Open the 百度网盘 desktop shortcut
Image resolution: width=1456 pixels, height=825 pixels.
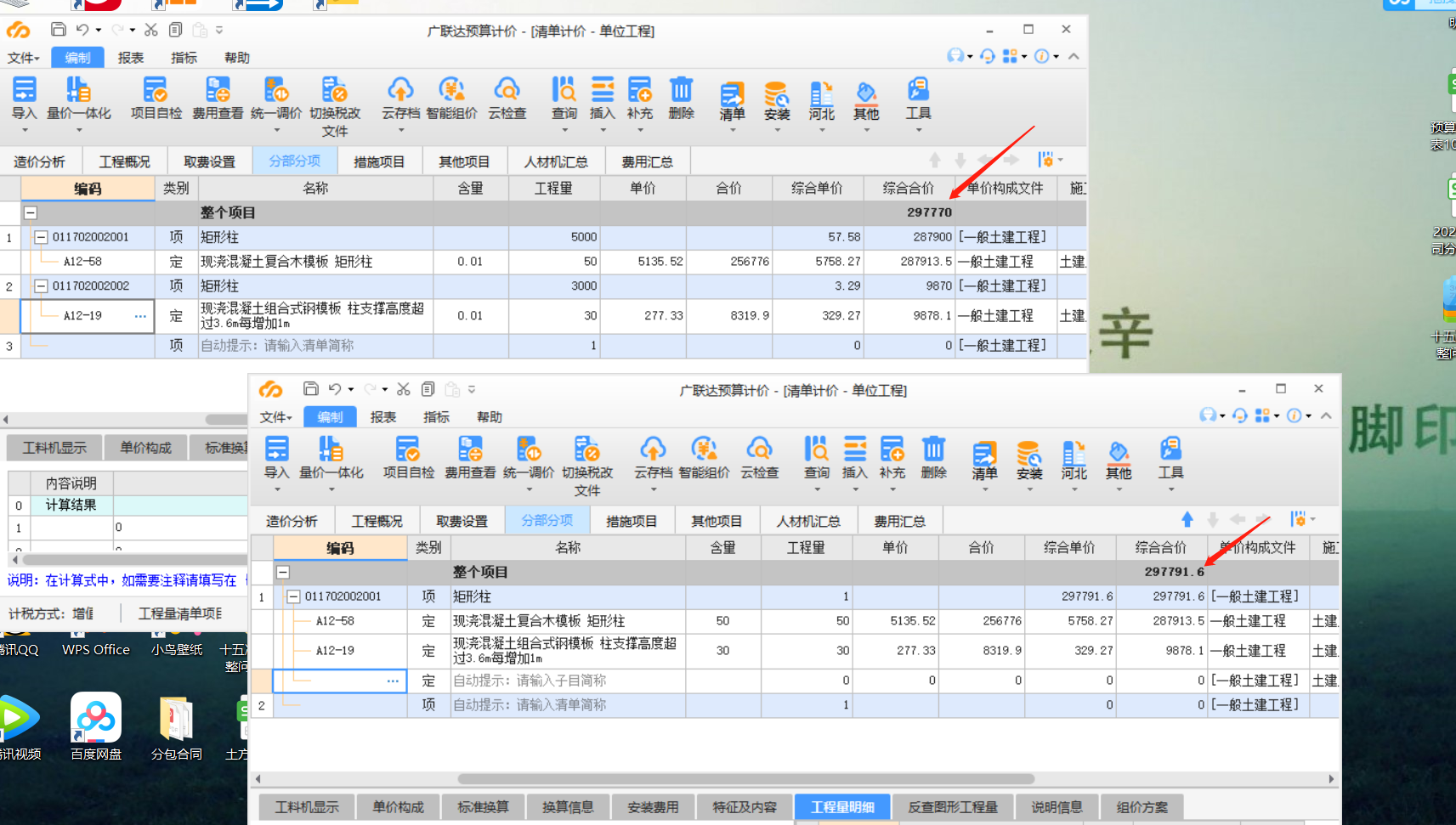point(95,726)
